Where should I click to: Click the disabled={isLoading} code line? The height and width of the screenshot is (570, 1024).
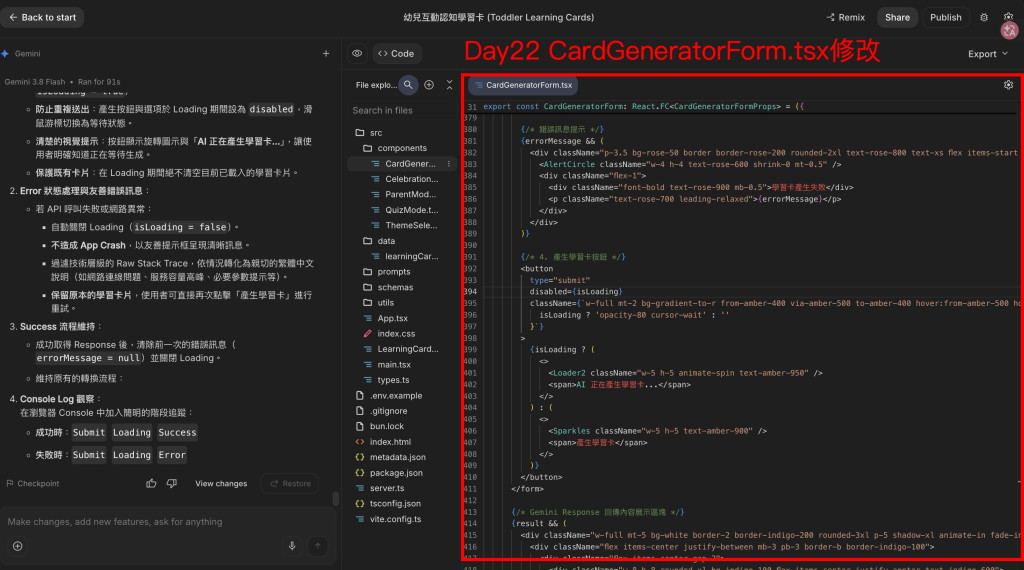(x=575, y=292)
